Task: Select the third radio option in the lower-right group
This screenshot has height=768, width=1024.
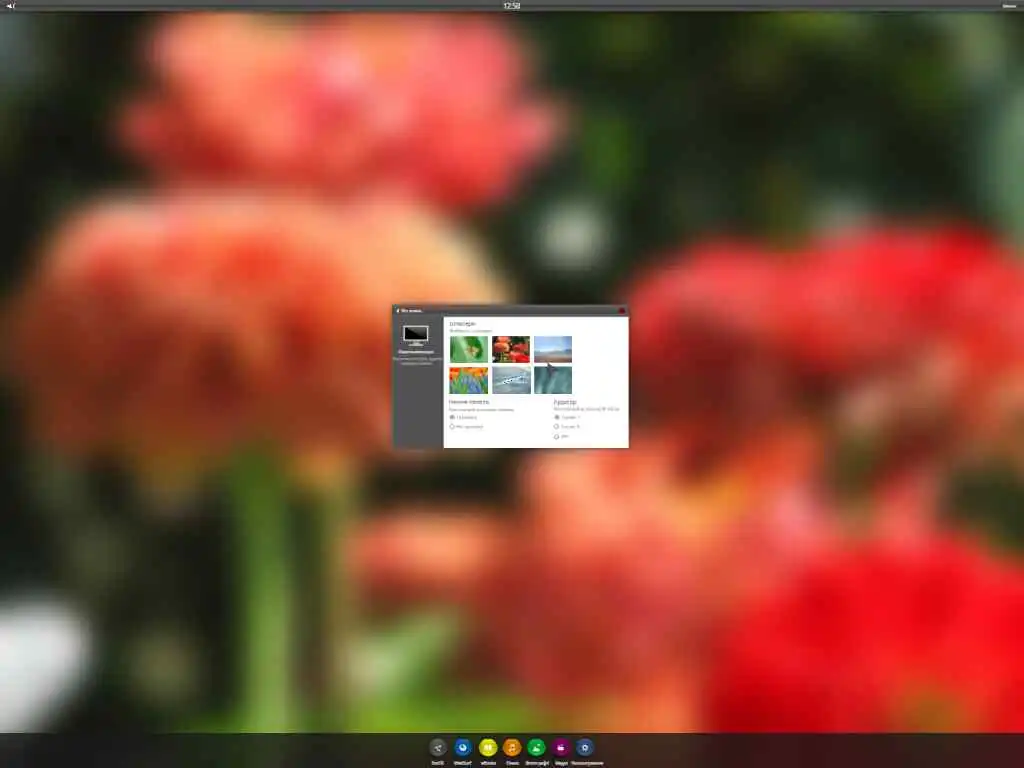Action: pos(557,436)
